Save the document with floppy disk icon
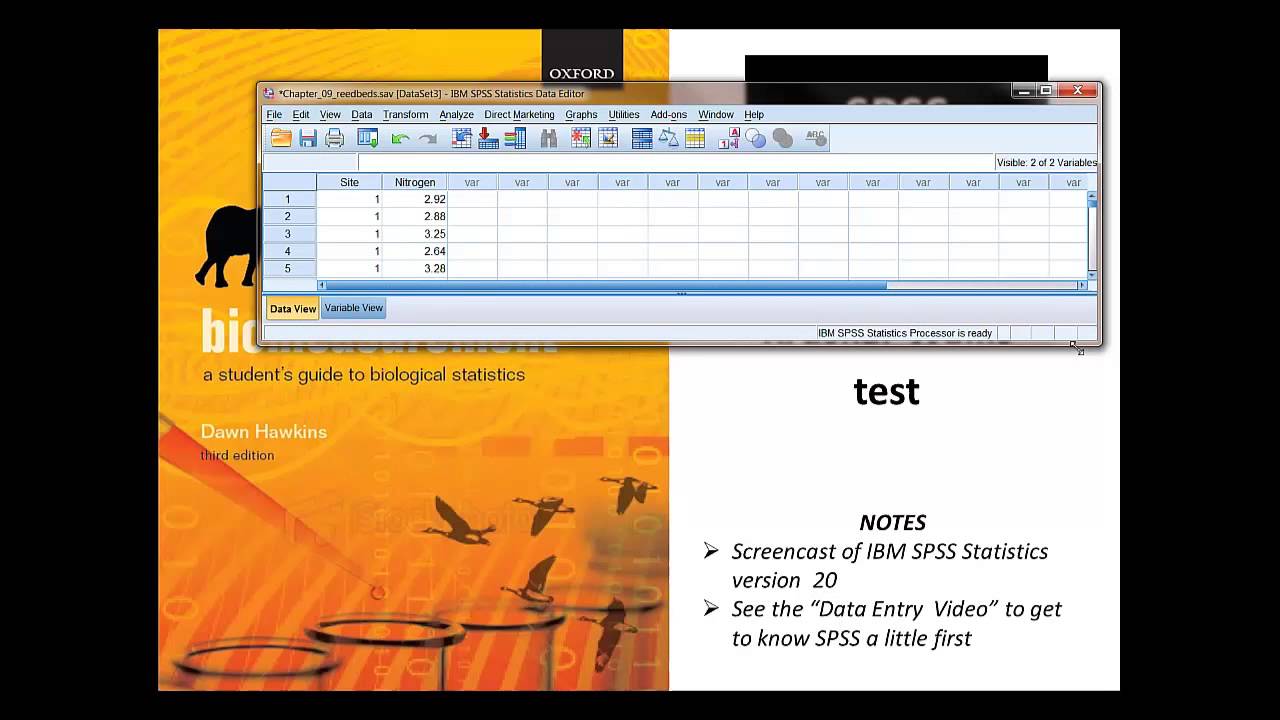This screenshot has height=720, width=1280. point(308,138)
